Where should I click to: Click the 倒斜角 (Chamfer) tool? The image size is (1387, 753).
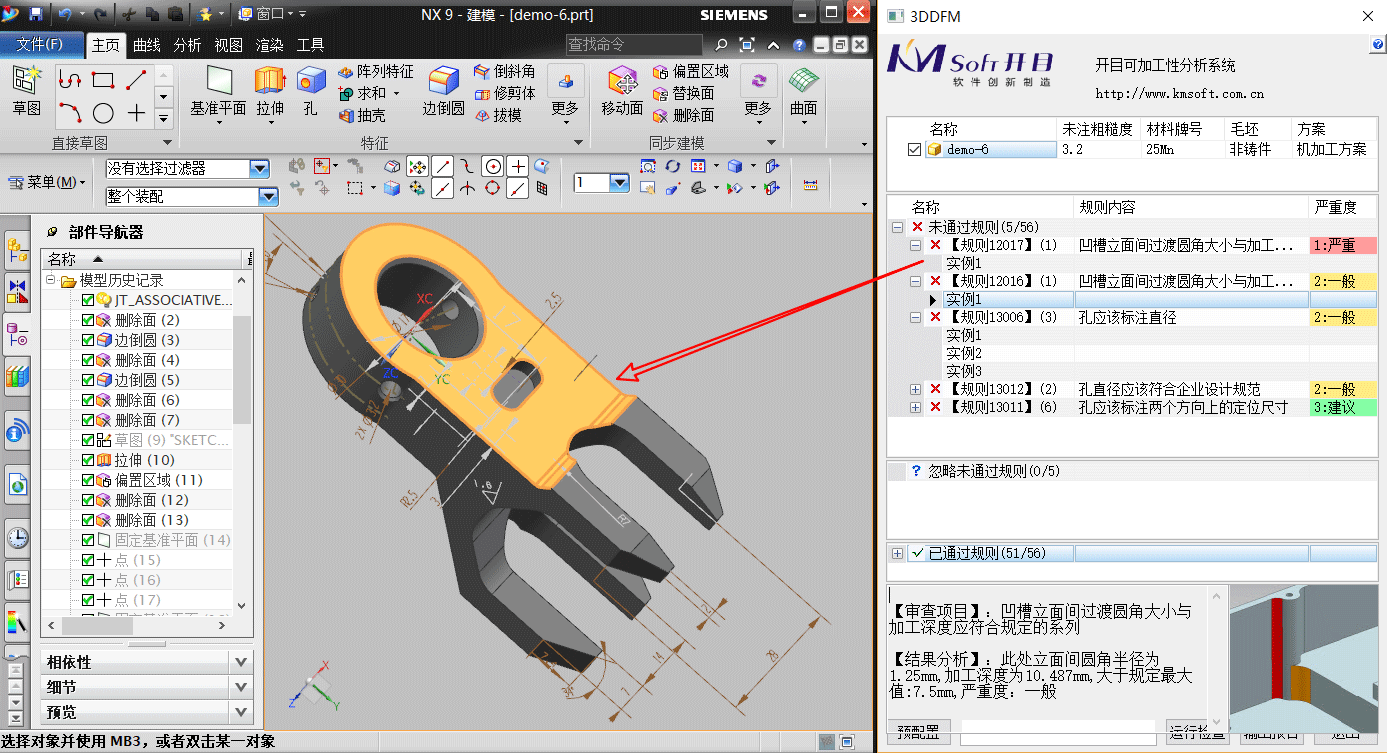tap(505, 72)
